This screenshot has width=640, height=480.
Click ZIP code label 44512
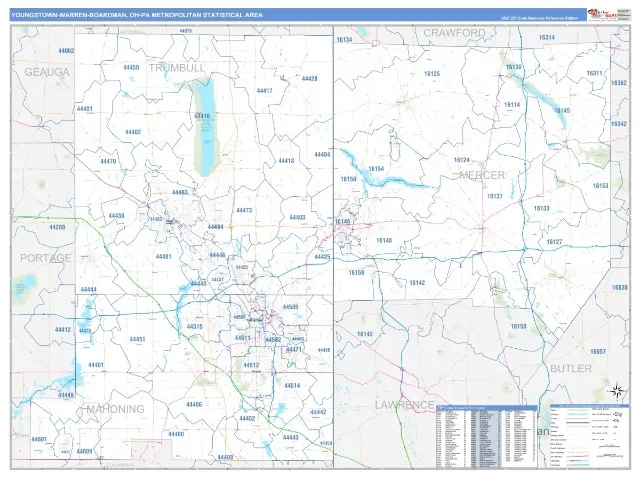point(251,365)
